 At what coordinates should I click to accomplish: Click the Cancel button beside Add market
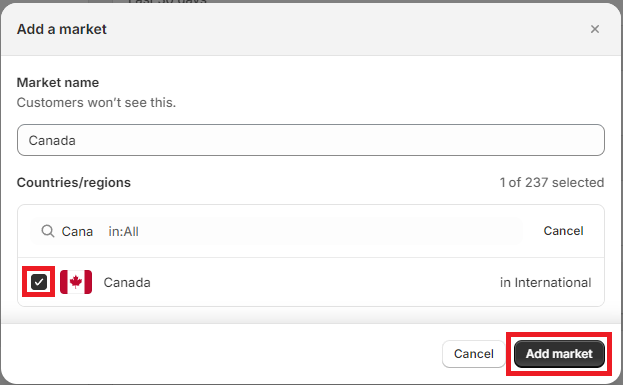(474, 354)
